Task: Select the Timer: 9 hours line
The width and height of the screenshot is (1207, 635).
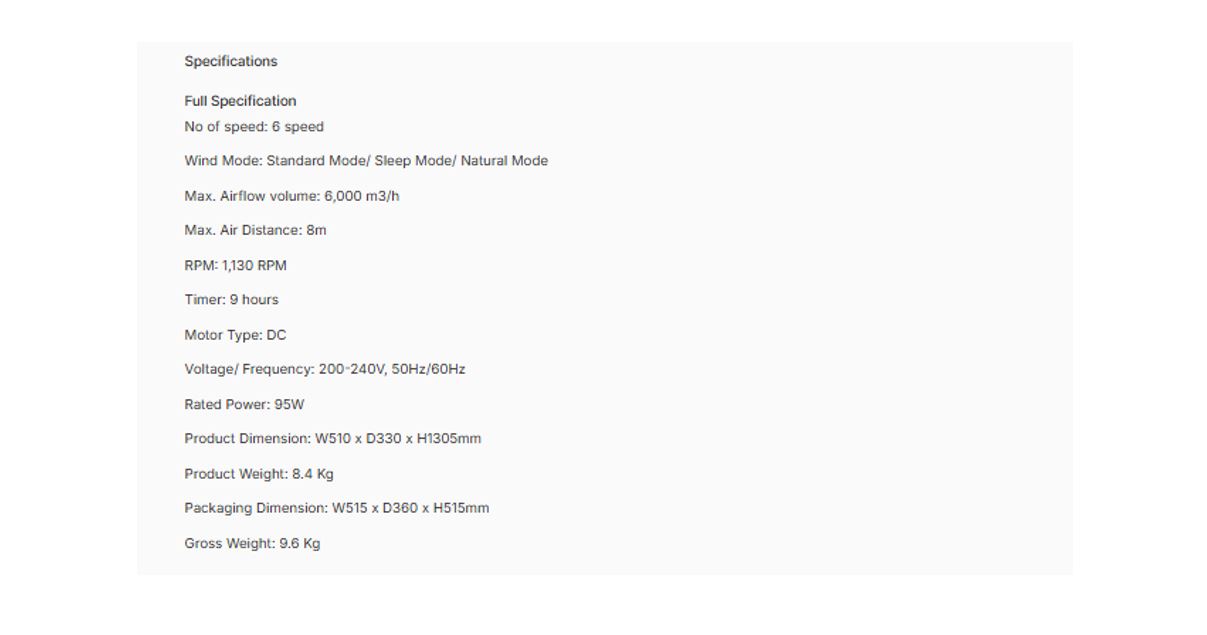Action: click(x=231, y=299)
